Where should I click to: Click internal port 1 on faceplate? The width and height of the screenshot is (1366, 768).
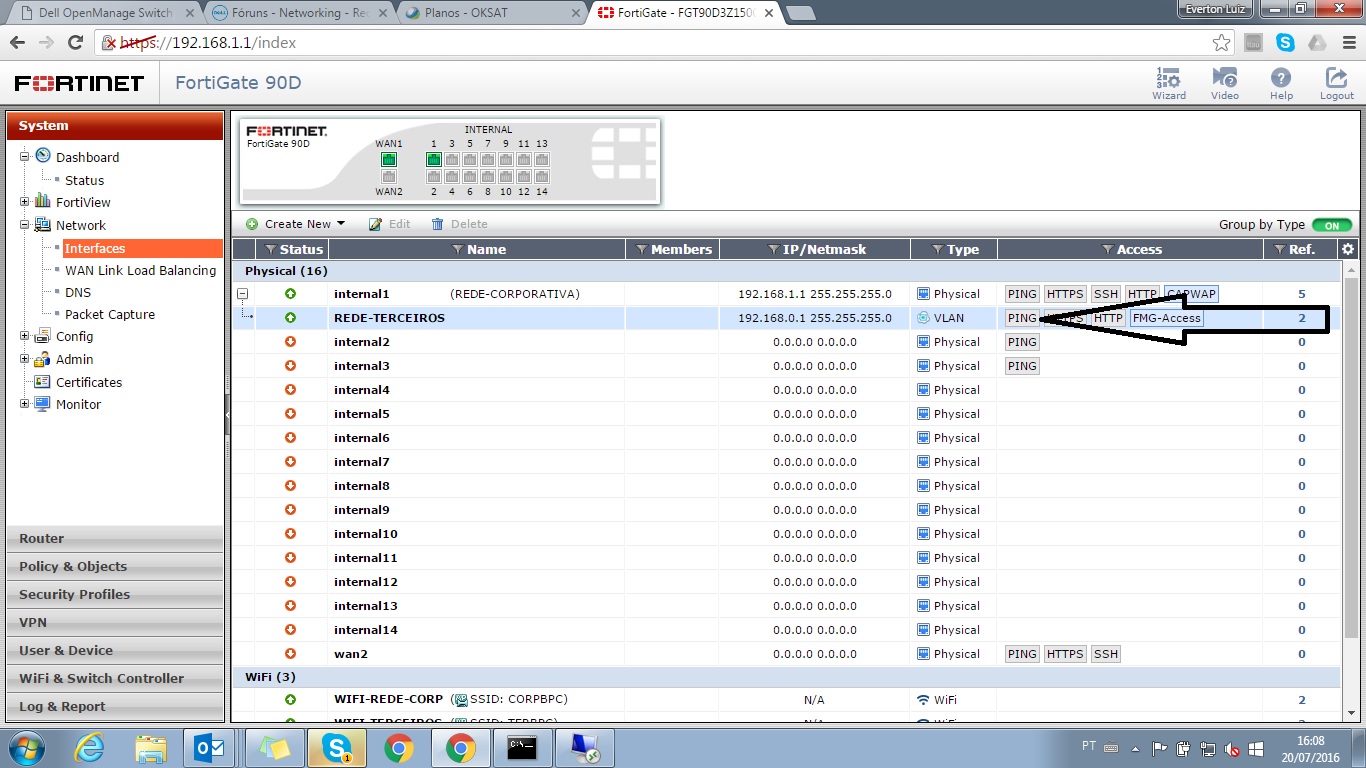click(434, 160)
